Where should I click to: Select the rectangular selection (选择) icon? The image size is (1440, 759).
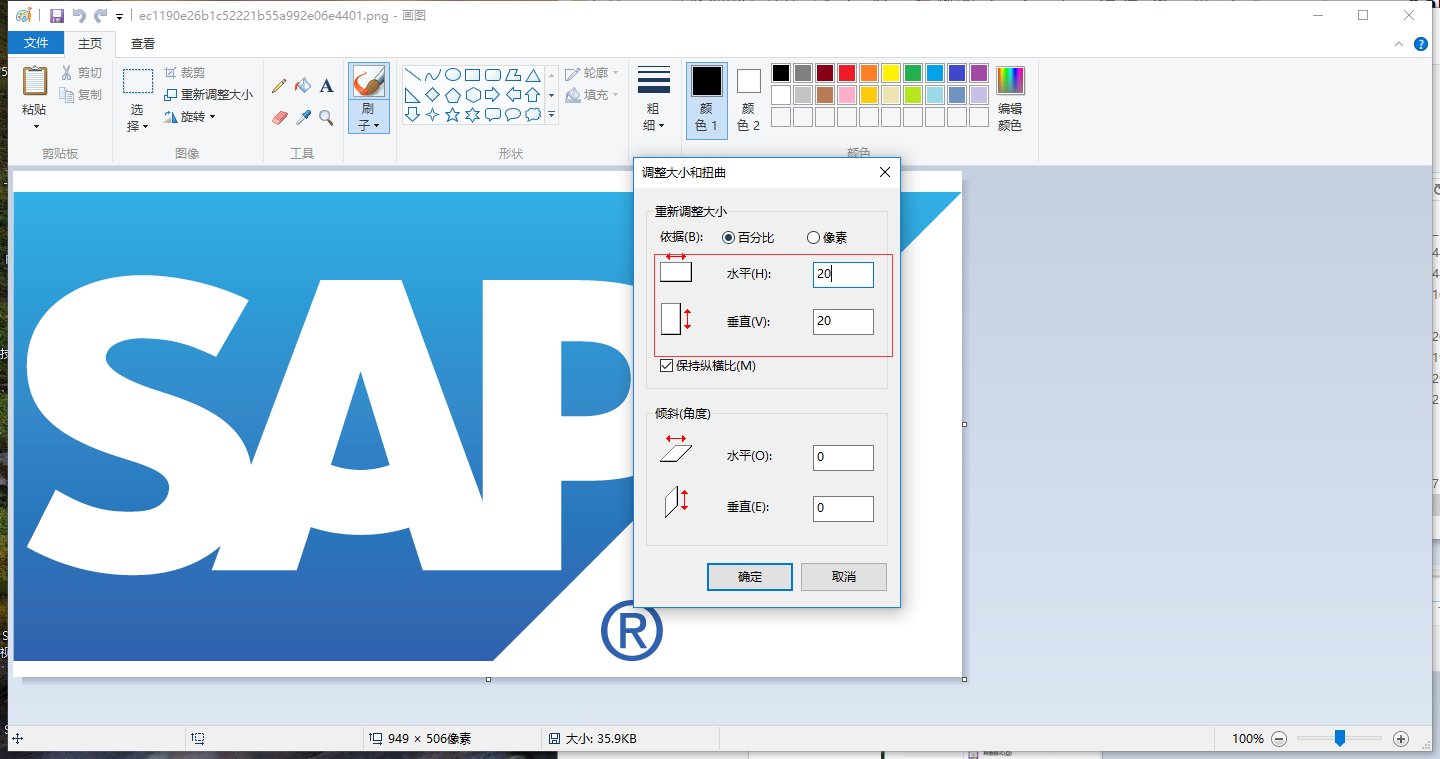tap(138, 82)
